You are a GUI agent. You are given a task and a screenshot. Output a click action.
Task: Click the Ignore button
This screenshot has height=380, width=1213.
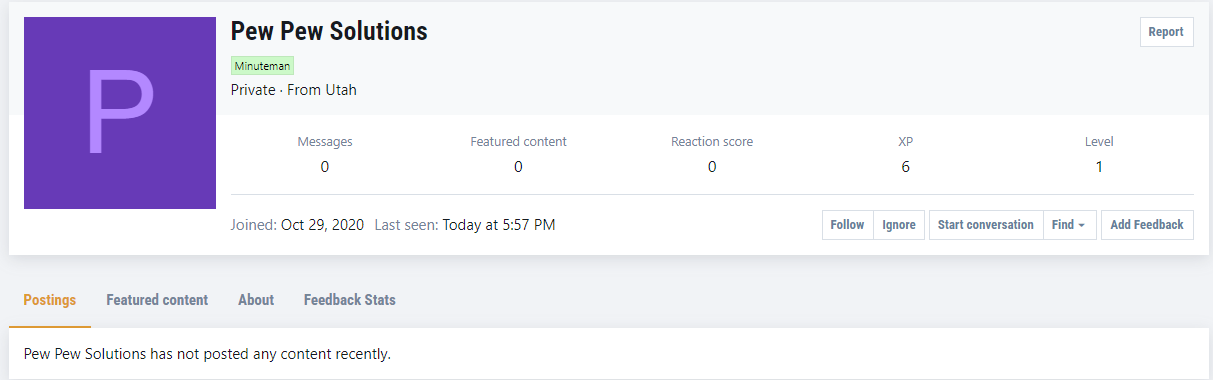[899, 225]
